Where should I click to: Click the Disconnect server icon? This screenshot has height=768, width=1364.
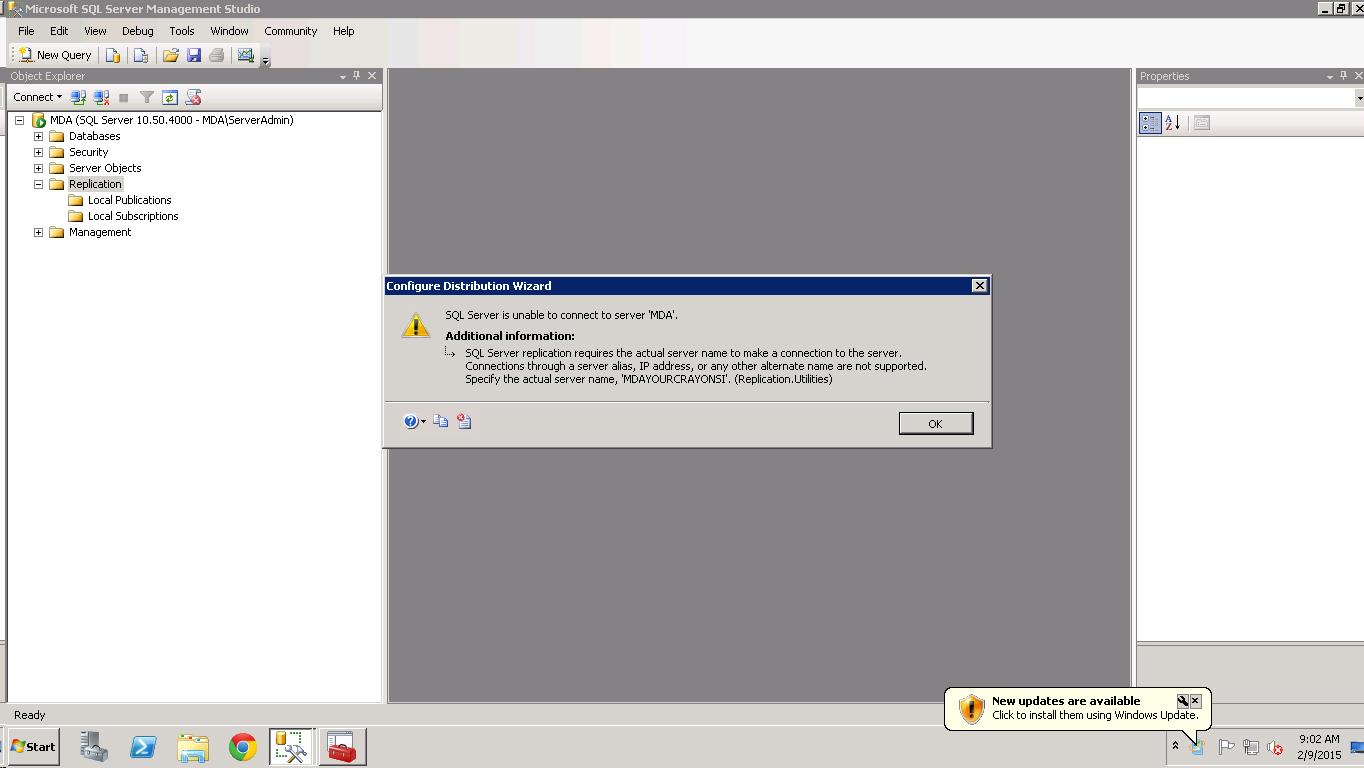101,97
